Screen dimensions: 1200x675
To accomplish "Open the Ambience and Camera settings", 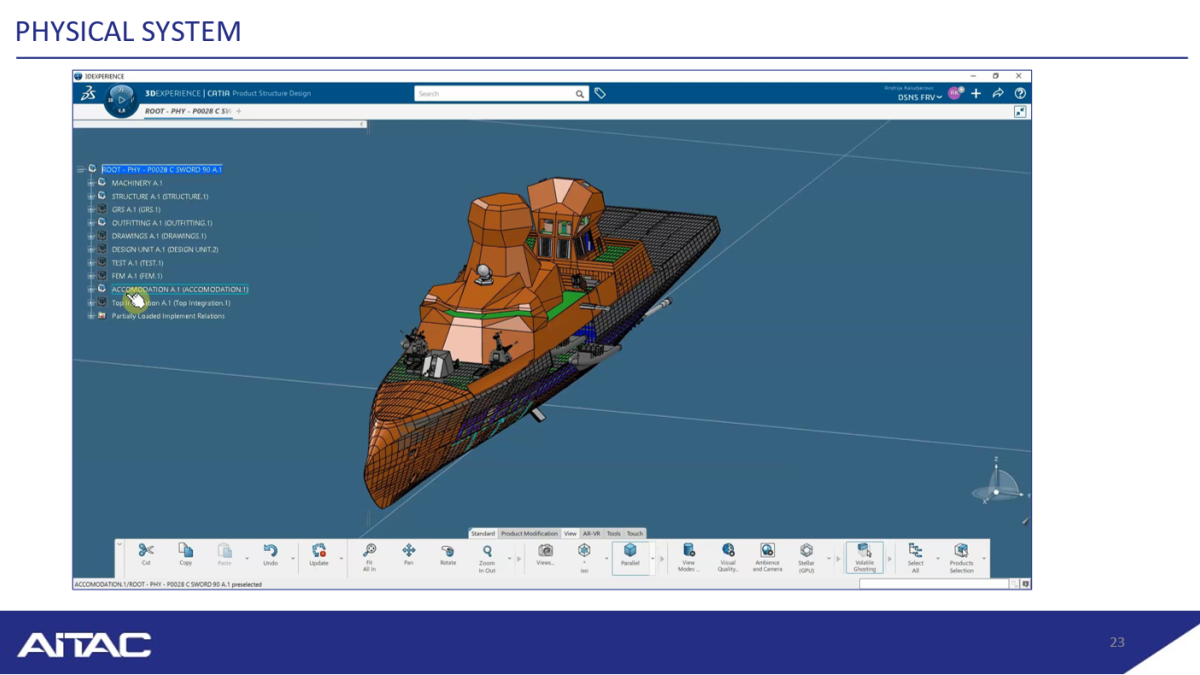I will coord(767,554).
